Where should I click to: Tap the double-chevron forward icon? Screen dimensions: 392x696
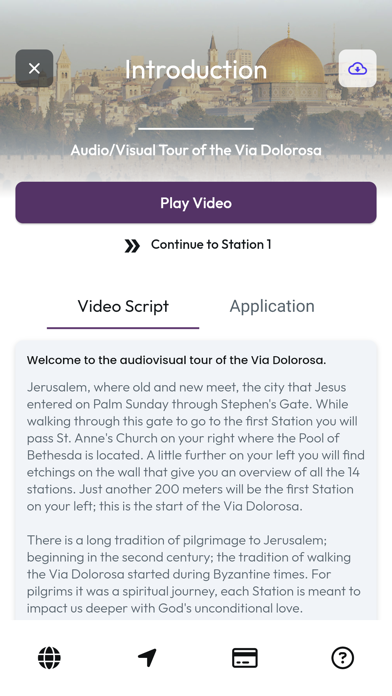pos(132,245)
